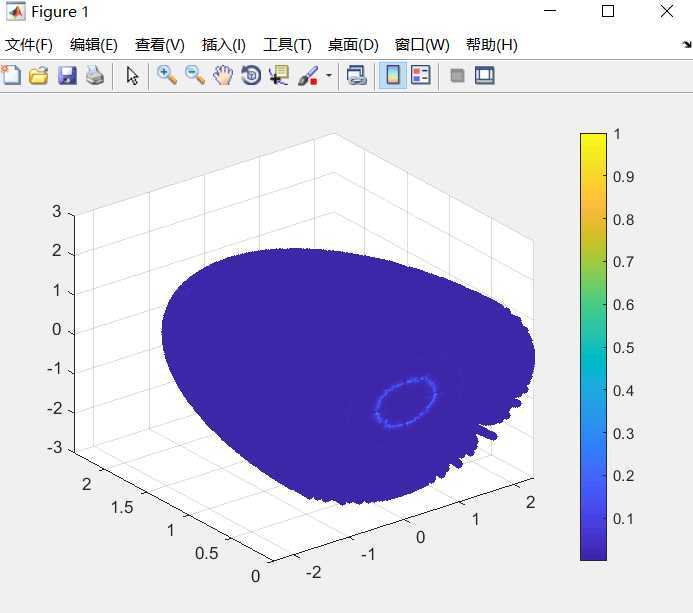This screenshot has height=613, width=693.
Task: Click axis tick label 1.5
Action: click(x=122, y=507)
